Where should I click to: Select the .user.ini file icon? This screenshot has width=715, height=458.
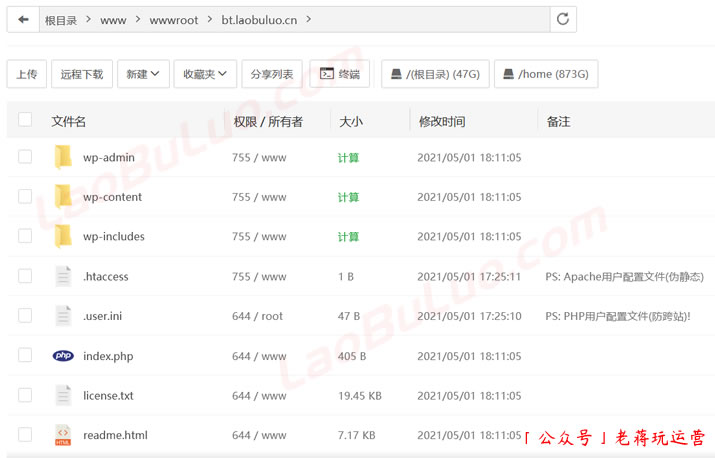pos(63,316)
